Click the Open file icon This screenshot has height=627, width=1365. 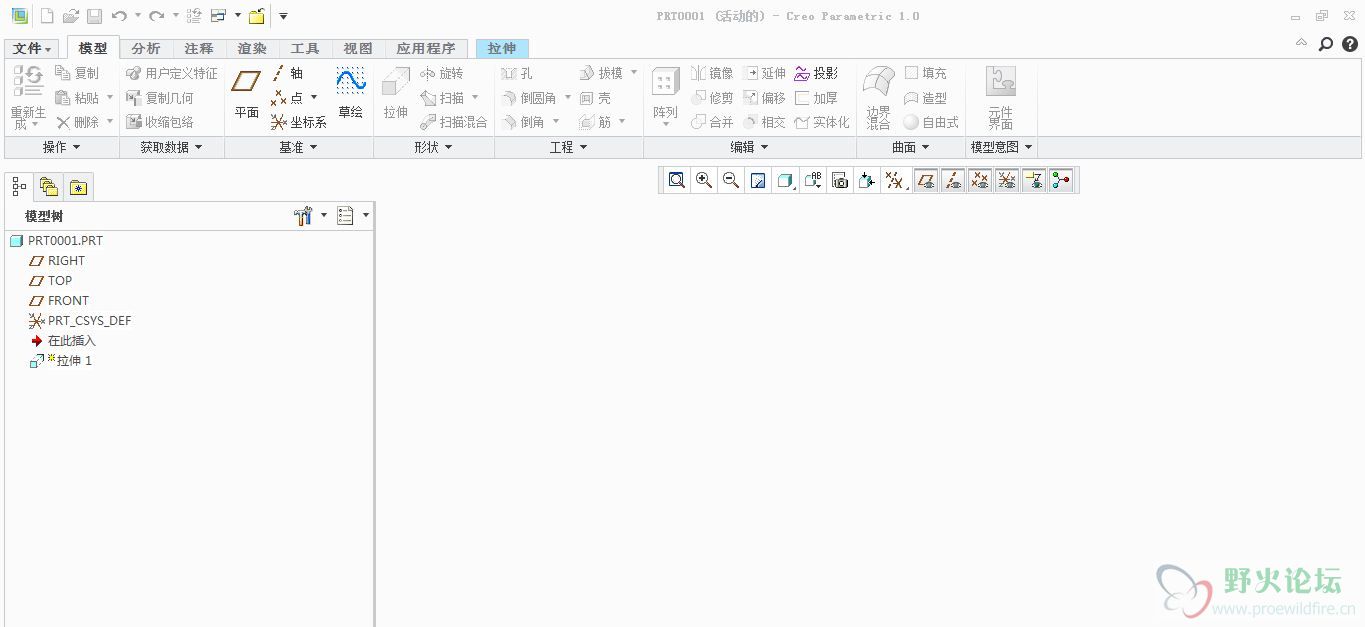pos(71,16)
